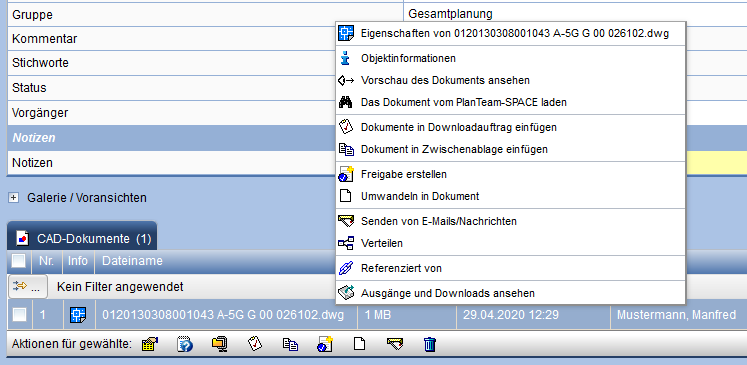Click the binoculars icon for loading from PlanTeam-SPACE
The height and width of the screenshot is (365, 747).
(x=345, y=102)
